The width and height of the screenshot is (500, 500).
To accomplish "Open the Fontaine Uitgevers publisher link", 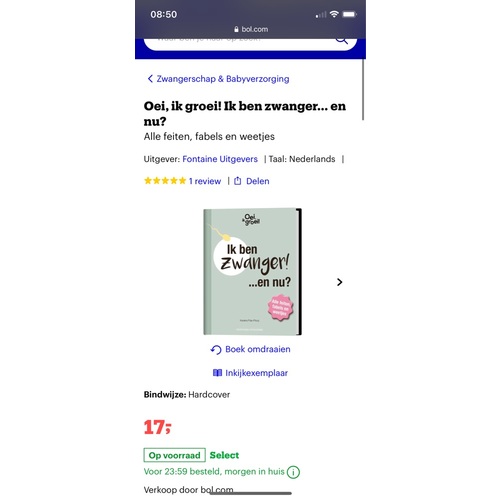I will [x=220, y=159].
